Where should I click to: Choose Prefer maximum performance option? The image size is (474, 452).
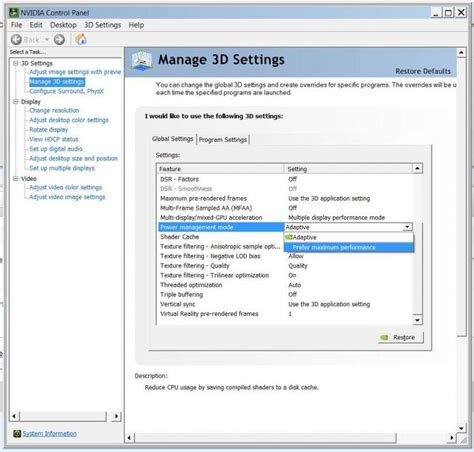pos(349,247)
